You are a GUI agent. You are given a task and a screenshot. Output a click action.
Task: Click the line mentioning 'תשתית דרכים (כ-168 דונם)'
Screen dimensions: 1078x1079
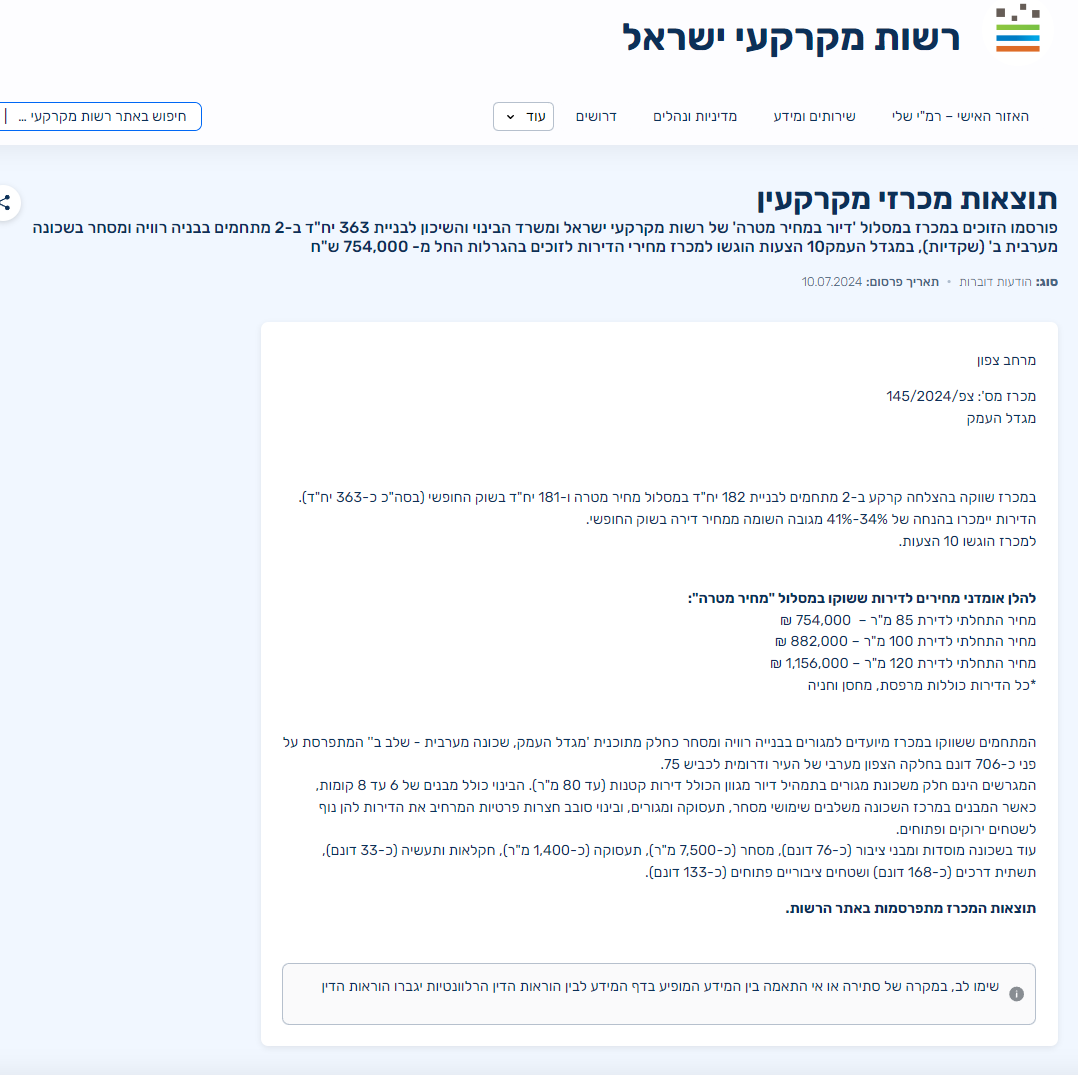[841, 872]
